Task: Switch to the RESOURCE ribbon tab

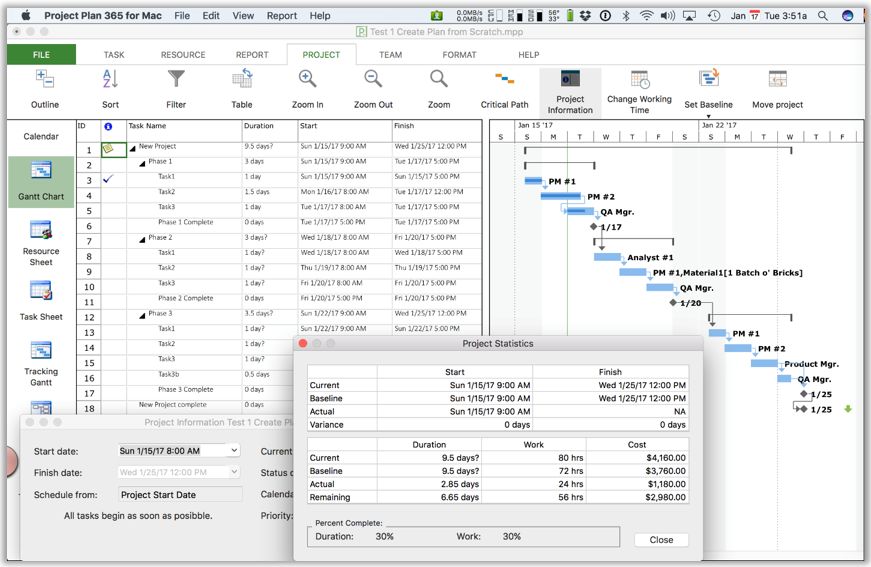Action: [x=183, y=54]
